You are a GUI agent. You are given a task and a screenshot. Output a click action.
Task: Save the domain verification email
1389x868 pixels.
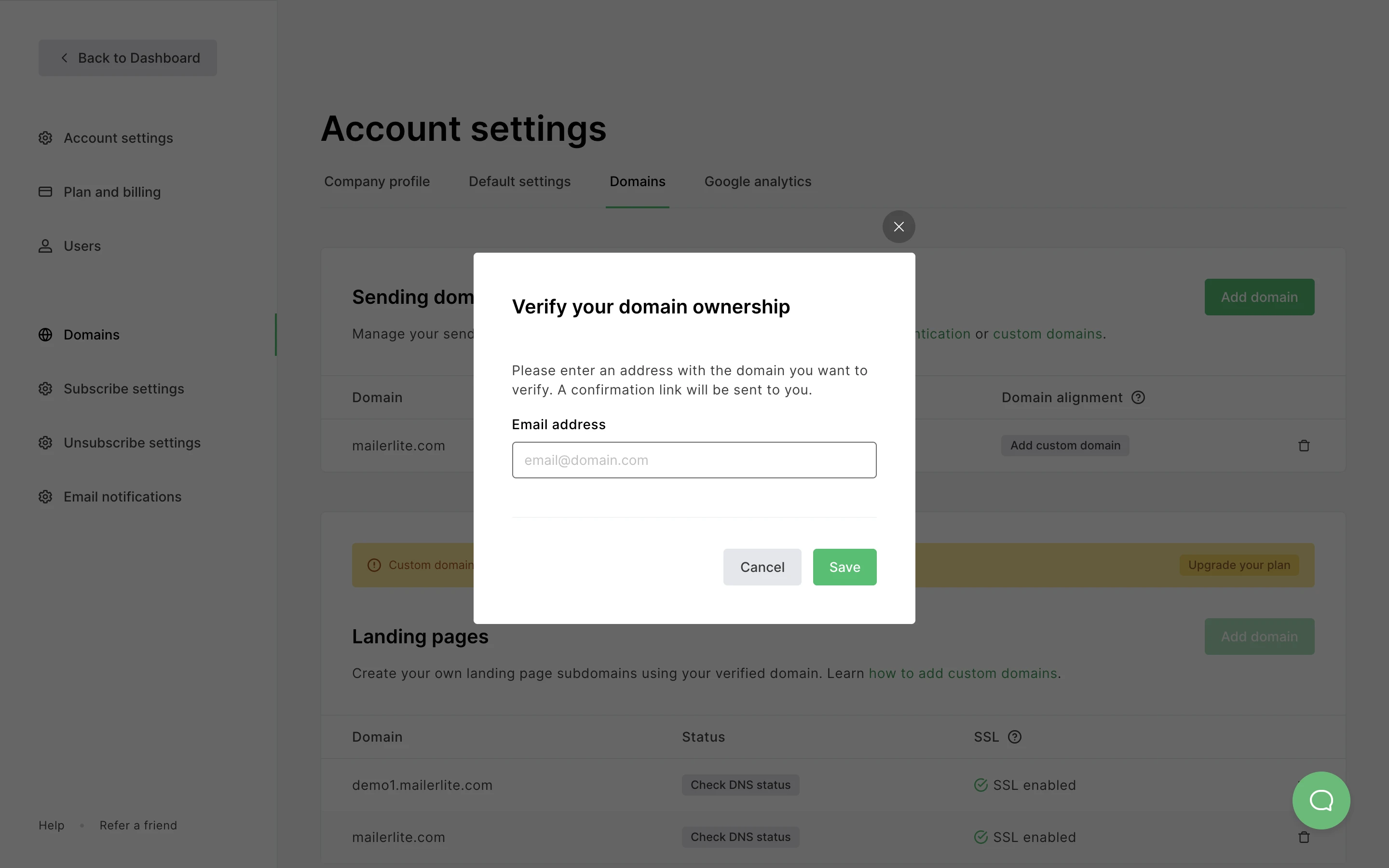point(844,567)
